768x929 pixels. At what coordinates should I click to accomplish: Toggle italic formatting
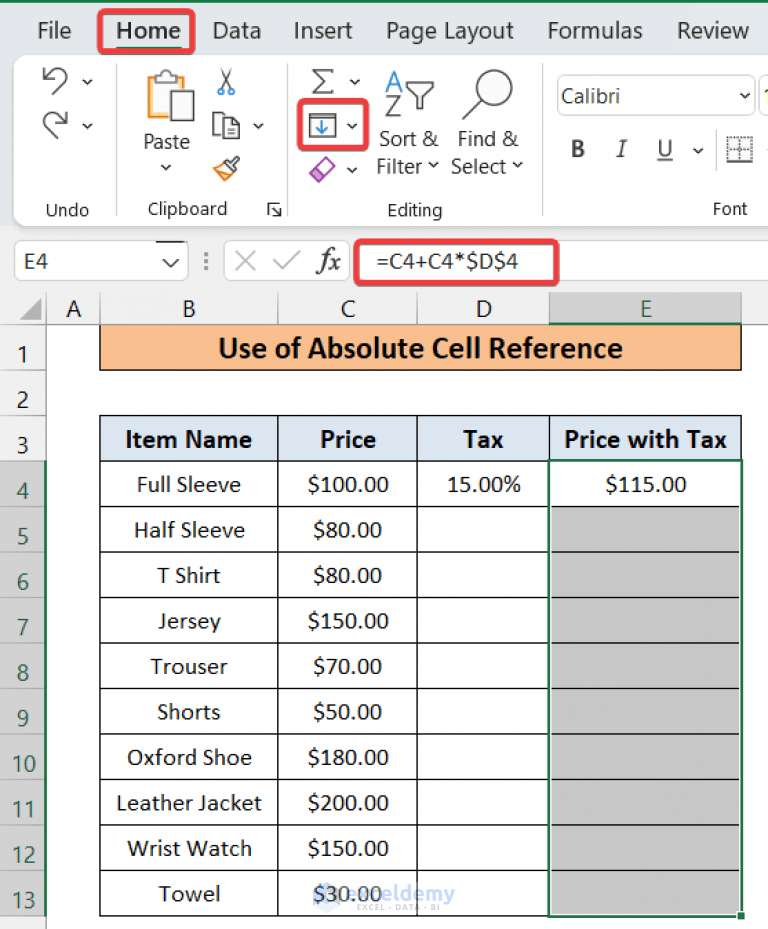point(621,148)
